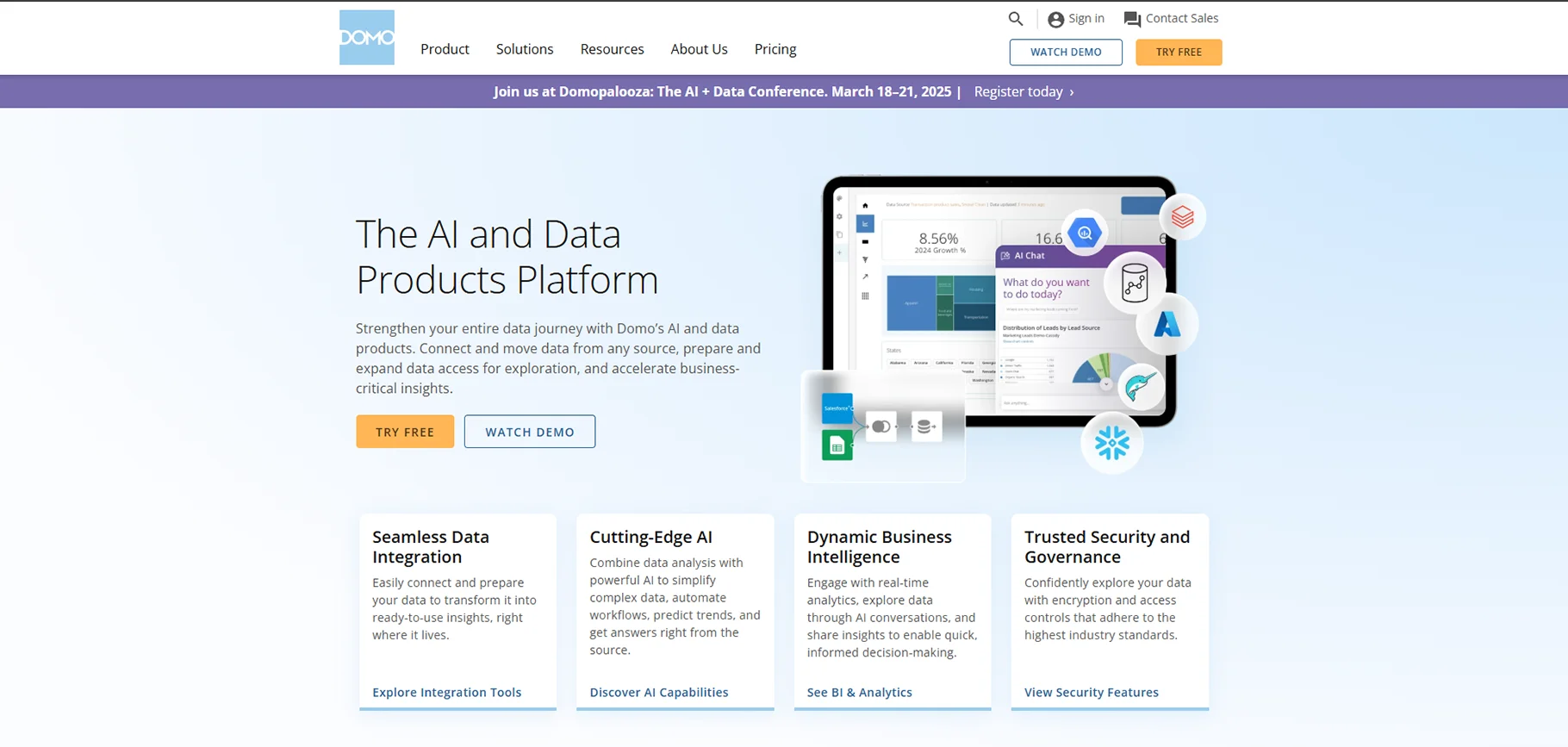The height and width of the screenshot is (747, 1568).
Task: Open Discover AI Capabilities link
Action: pyautogui.click(x=659, y=692)
